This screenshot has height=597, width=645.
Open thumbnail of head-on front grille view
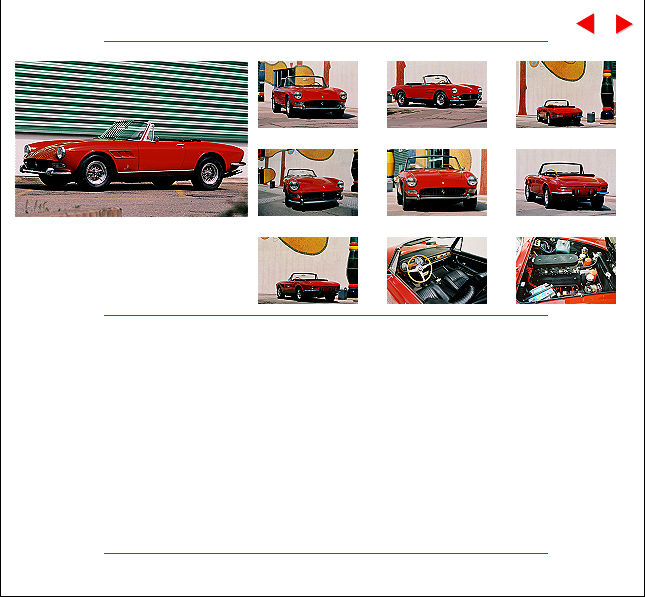437,182
